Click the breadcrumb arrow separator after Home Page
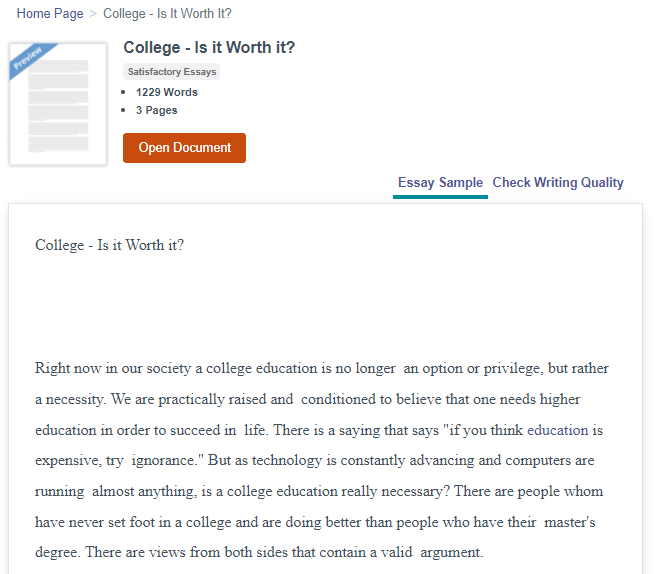Screen dimensions: 667x574 pos(93,14)
